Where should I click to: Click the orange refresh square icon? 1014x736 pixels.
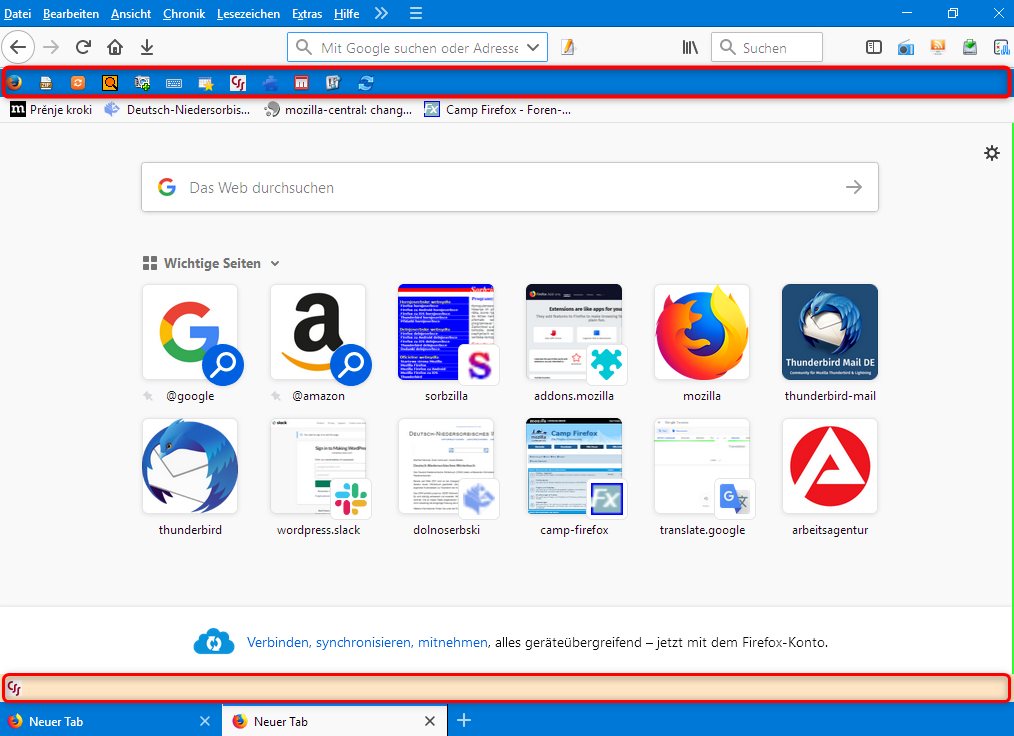tap(78, 83)
